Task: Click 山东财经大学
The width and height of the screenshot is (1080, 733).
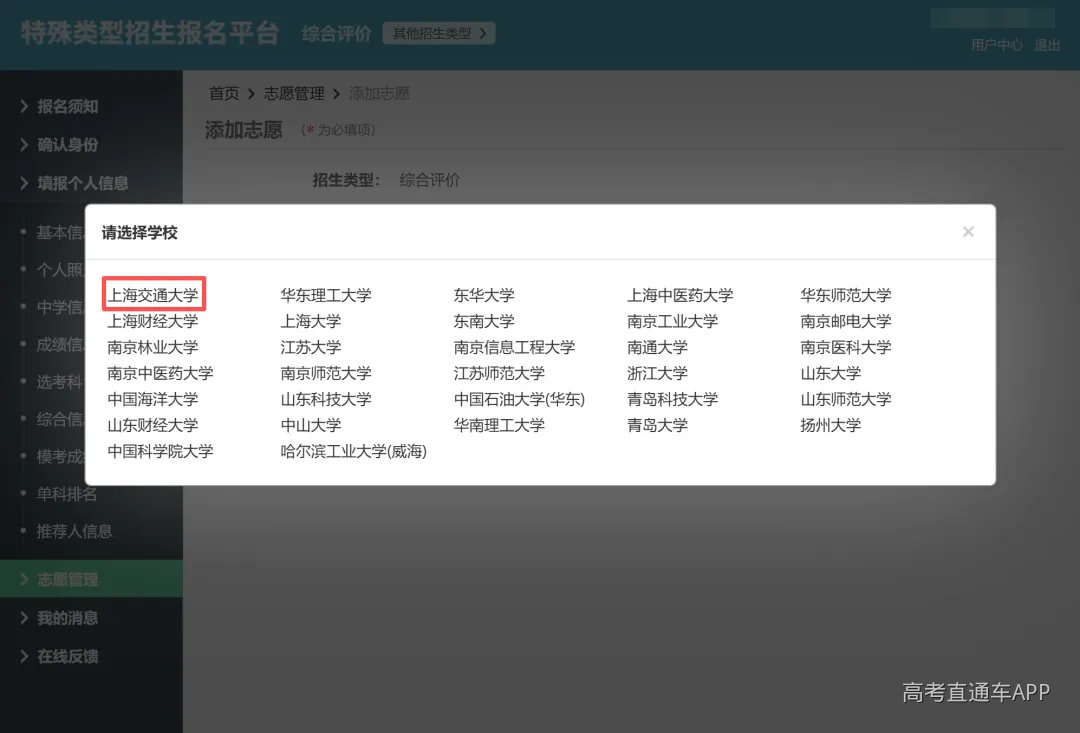Action: tap(153, 425)
